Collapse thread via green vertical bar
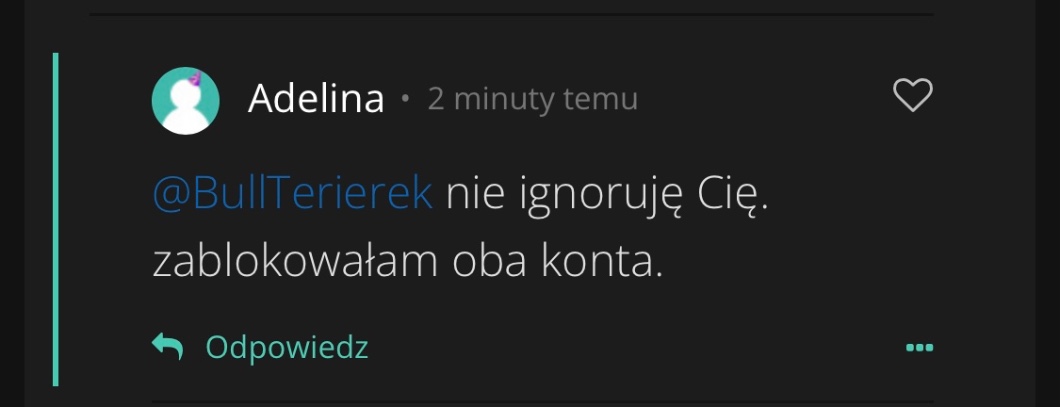Viewport: 1060px width, 407px height. click(55, 220)
